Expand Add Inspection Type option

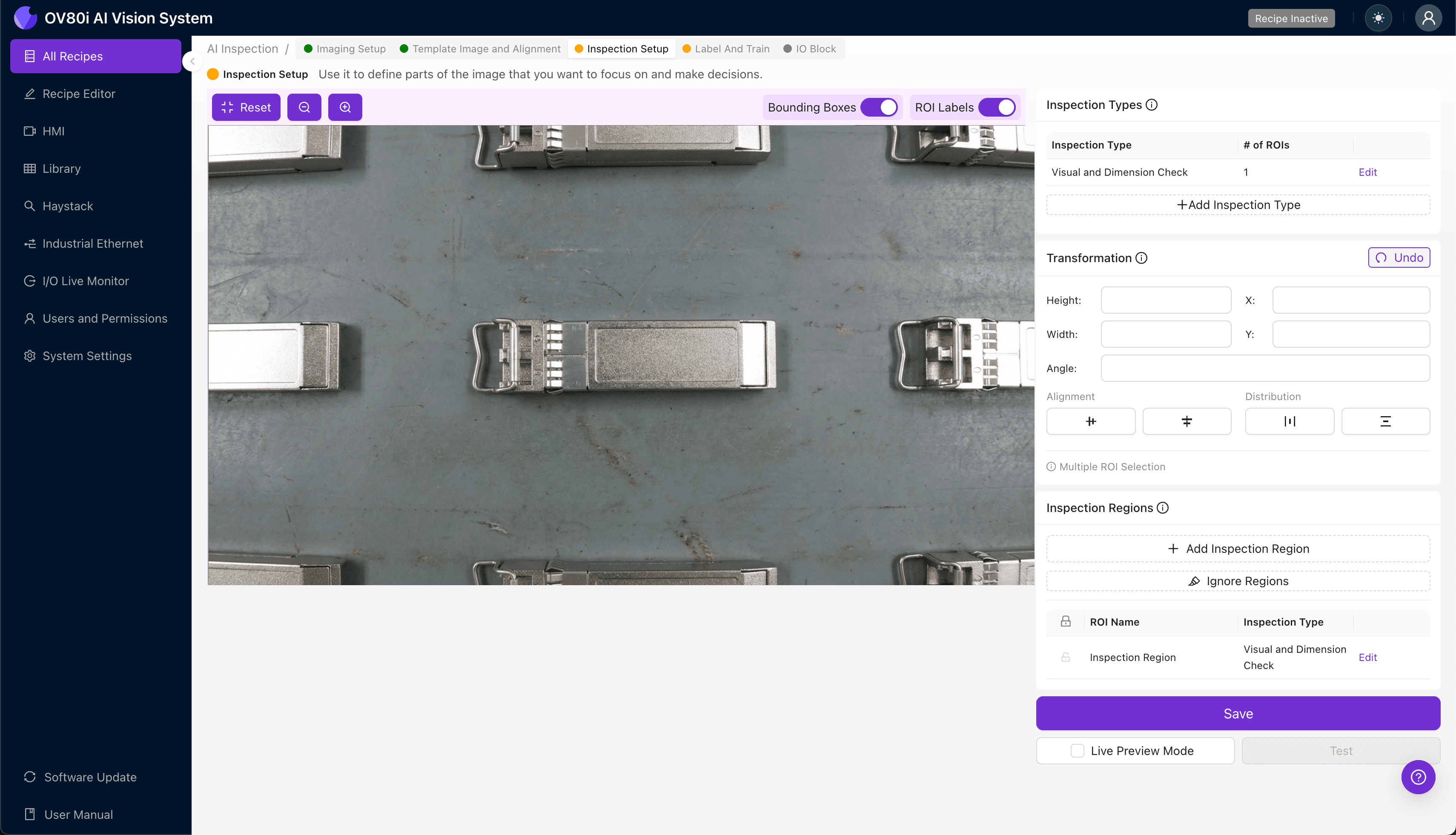[1238, 205]
